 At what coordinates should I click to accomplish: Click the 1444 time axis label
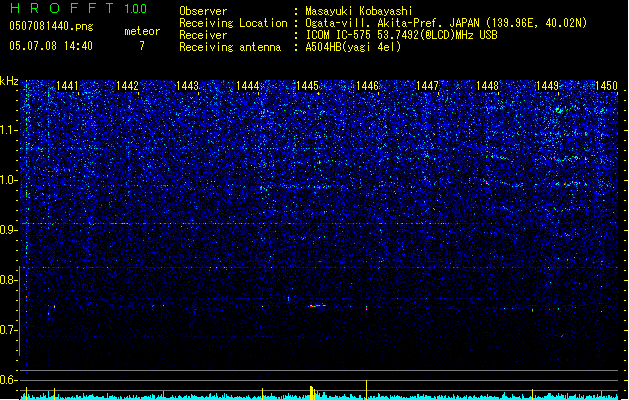(x=248, y=86)
